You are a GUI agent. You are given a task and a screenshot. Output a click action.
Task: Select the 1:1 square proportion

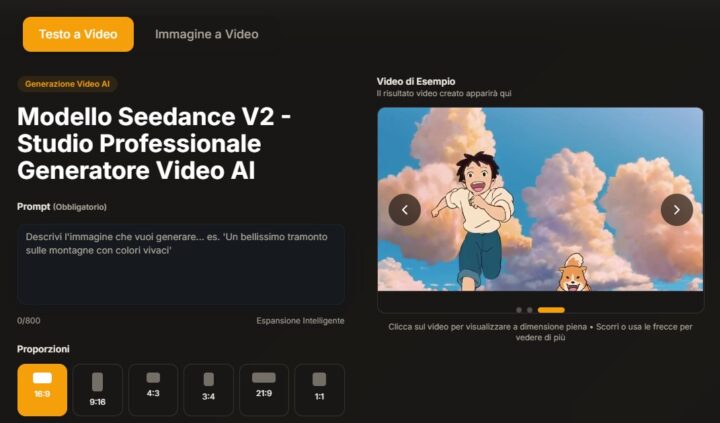coord(320,390)
